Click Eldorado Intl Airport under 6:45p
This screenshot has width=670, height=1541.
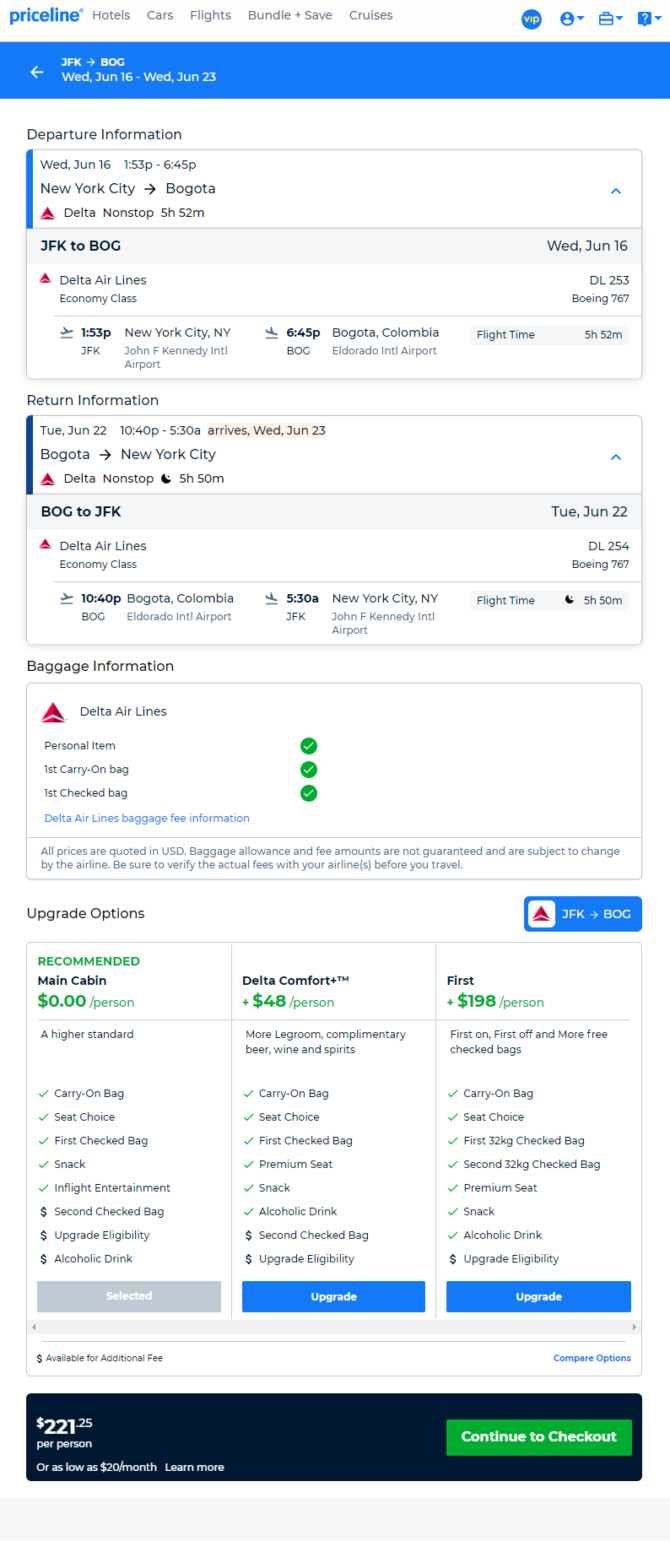pyautogui.click(x=384, y=351)
